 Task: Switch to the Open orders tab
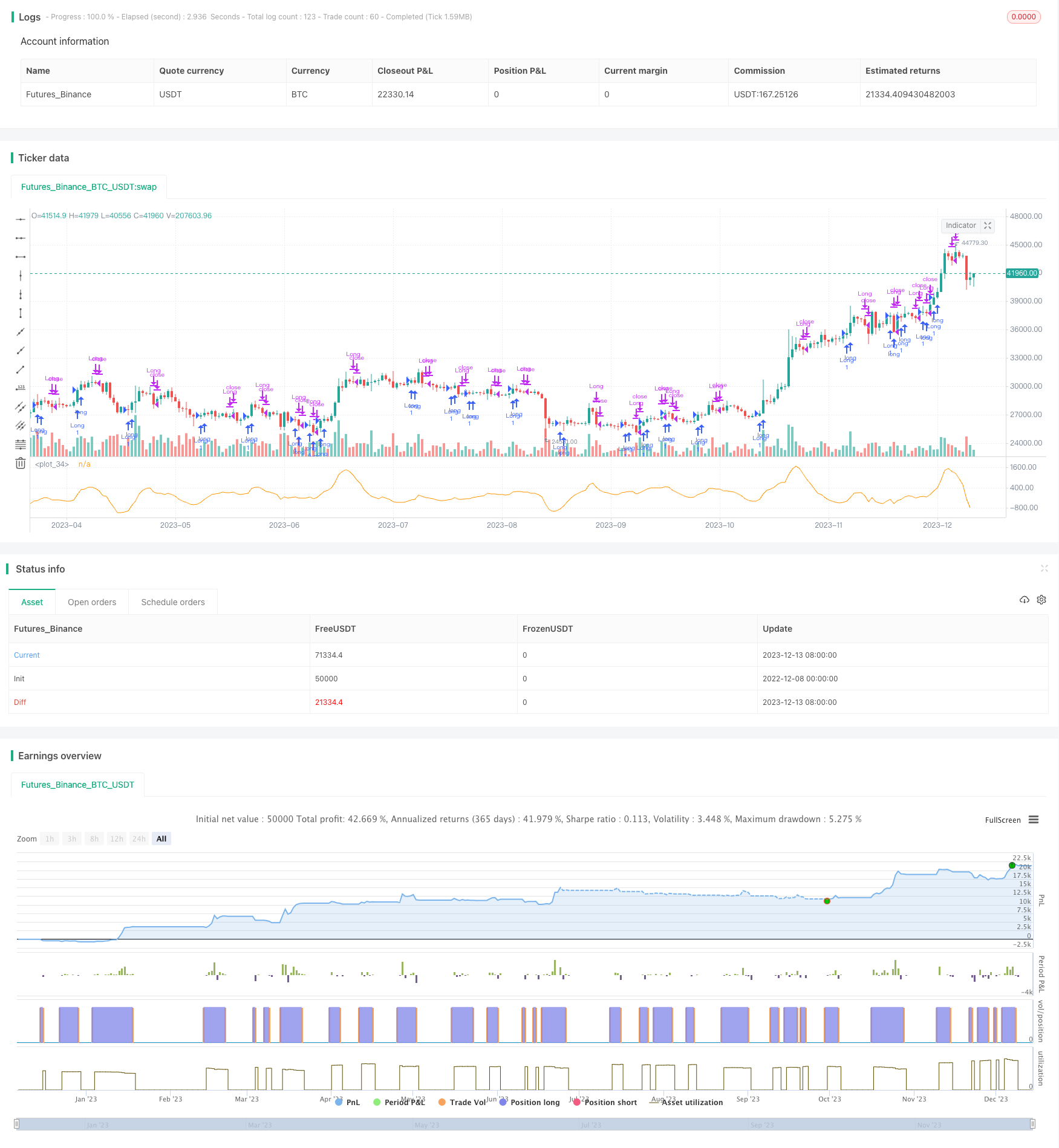(92, 602)
